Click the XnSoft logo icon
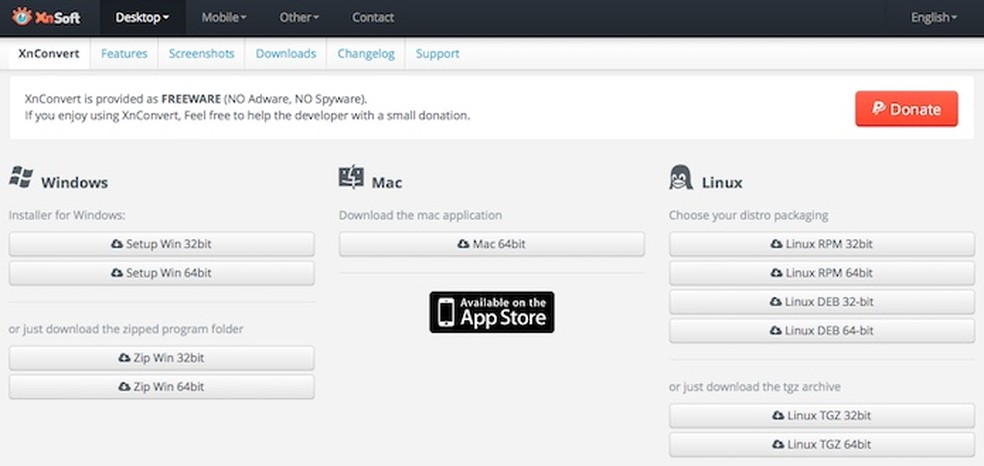This screenshot has height=466, width=984. pos(22,17)
